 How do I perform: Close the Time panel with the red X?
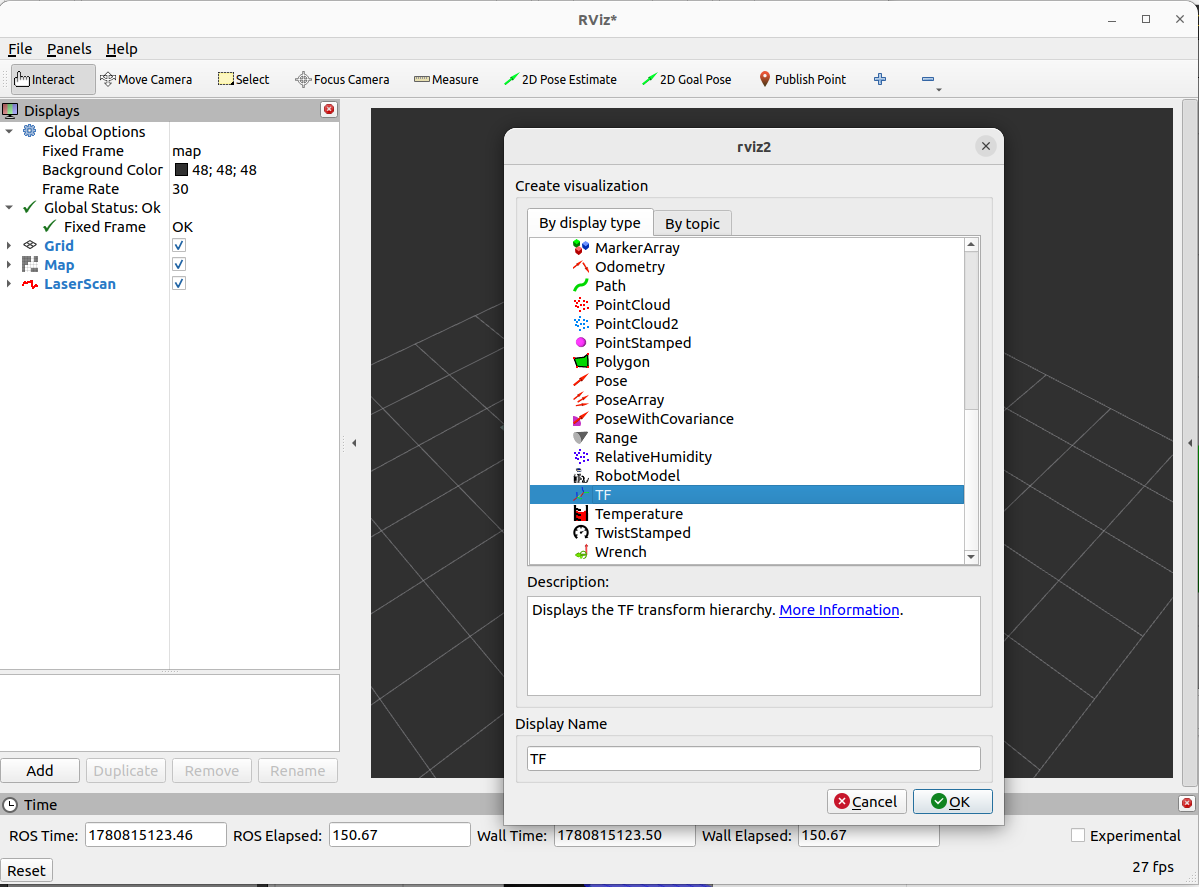[1187, 803]
